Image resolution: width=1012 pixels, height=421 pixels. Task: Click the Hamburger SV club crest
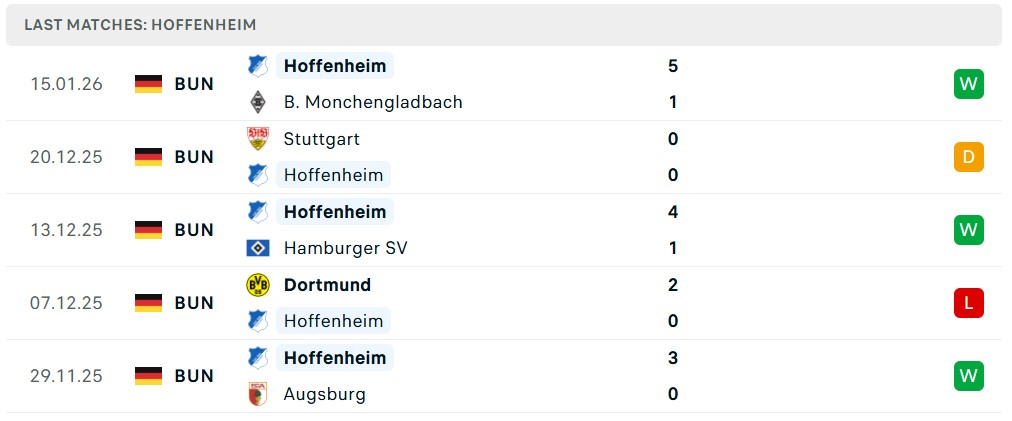tap(258, 248)
